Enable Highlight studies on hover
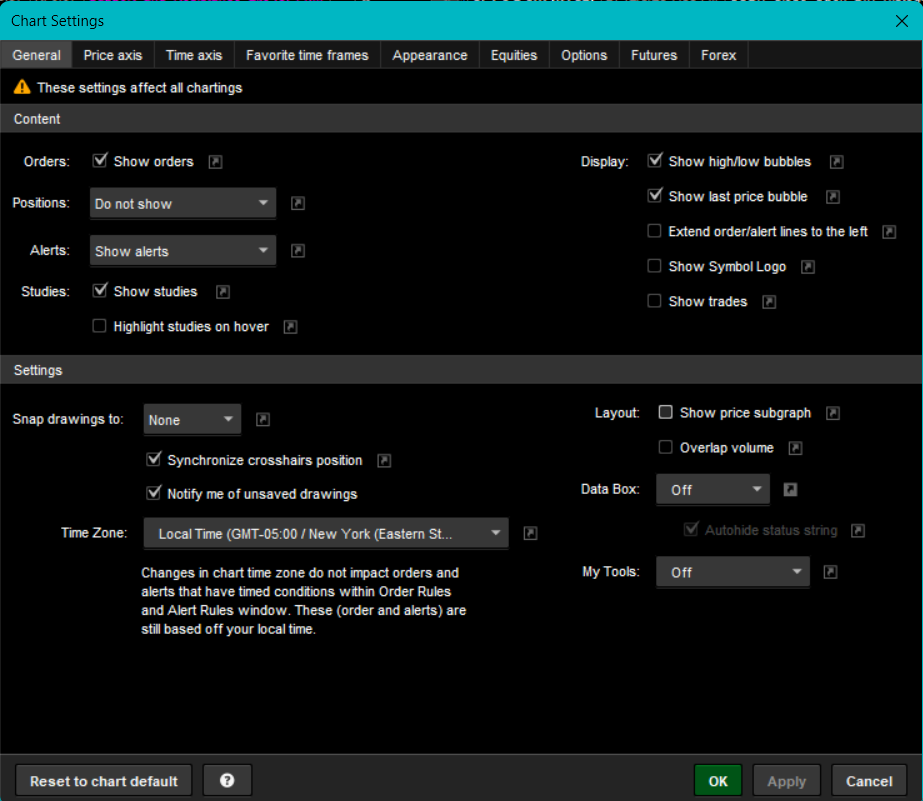Image resolution: width=923 pixels, height=801 pixels. pos(100,326)
